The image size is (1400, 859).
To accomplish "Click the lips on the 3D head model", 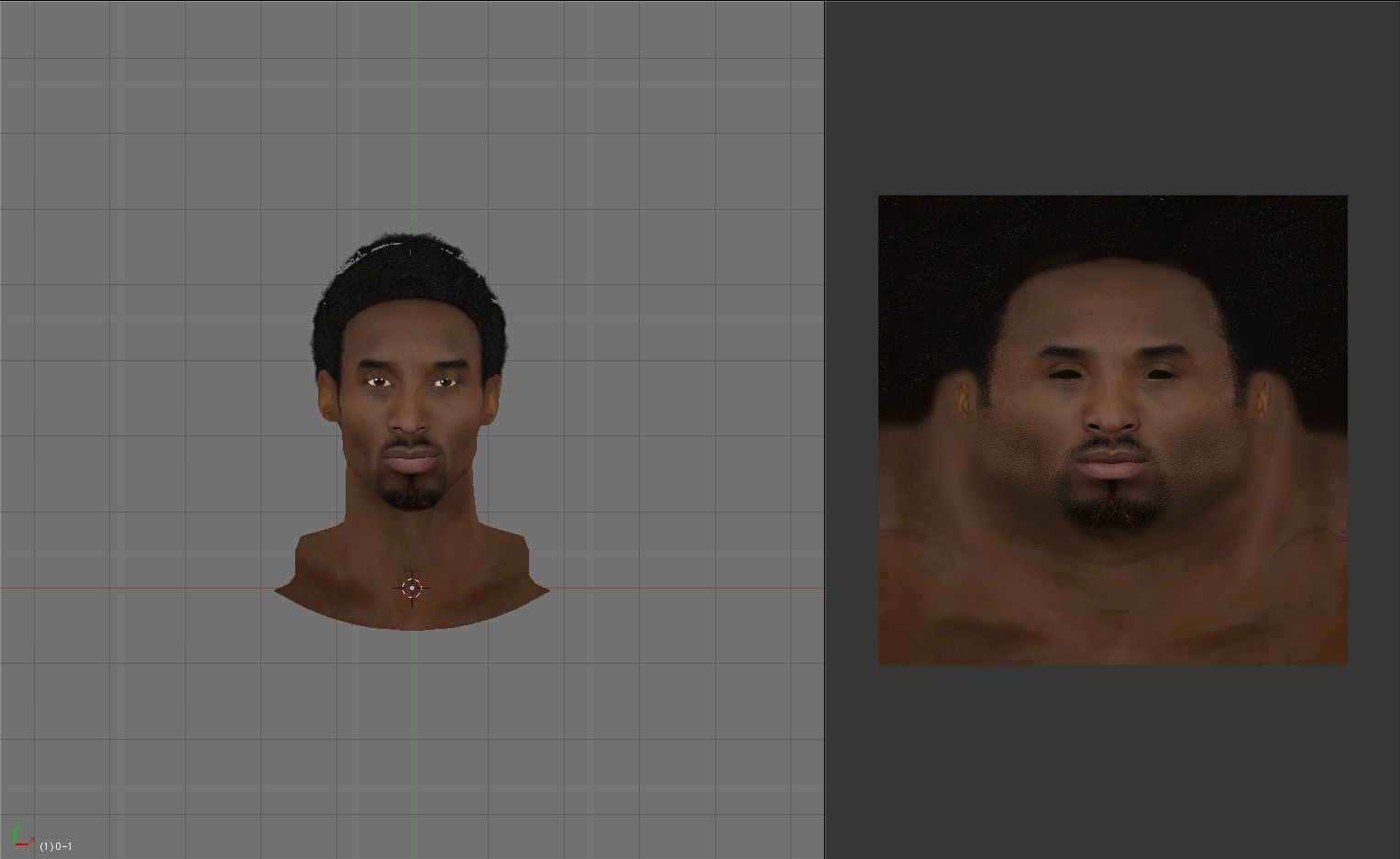I will (410, 459).
